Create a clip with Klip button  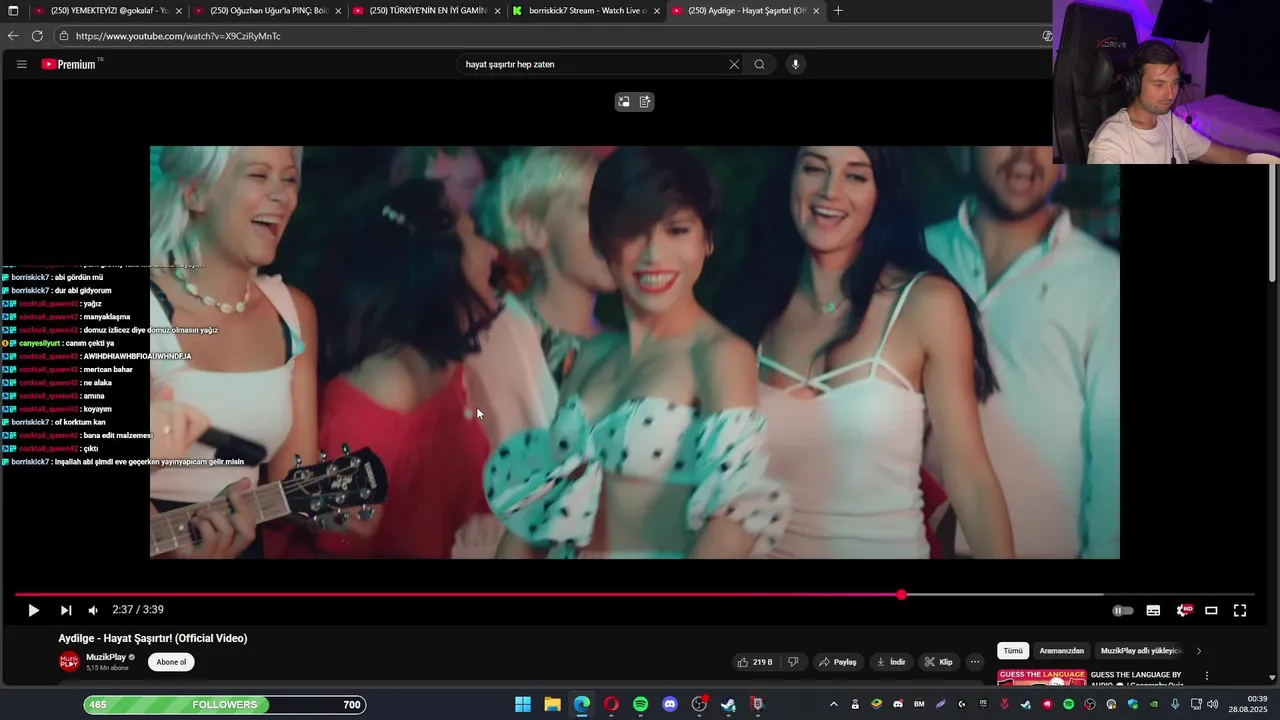[x=938, y=662]
